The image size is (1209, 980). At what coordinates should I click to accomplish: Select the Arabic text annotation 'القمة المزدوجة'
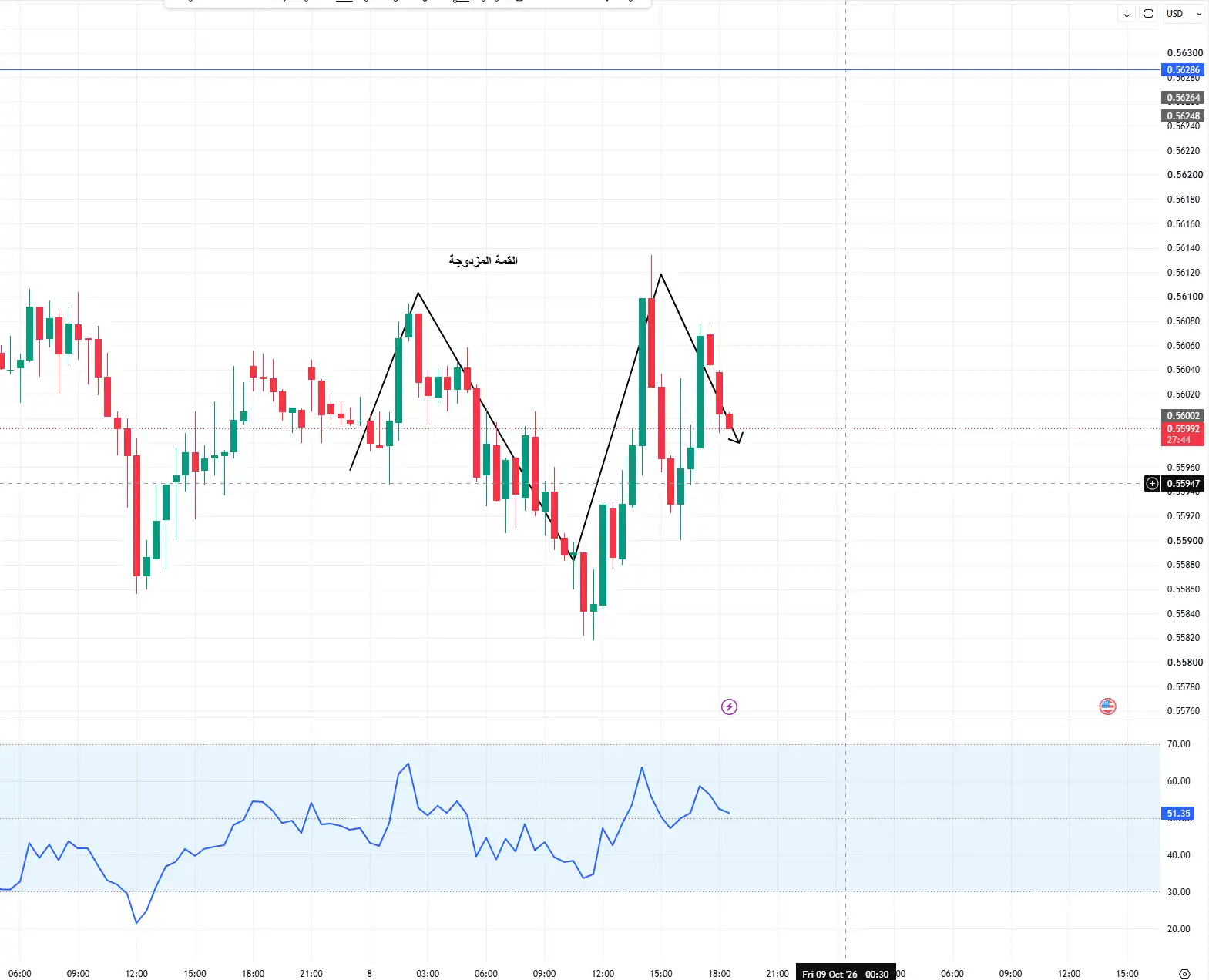coord(483,260)
